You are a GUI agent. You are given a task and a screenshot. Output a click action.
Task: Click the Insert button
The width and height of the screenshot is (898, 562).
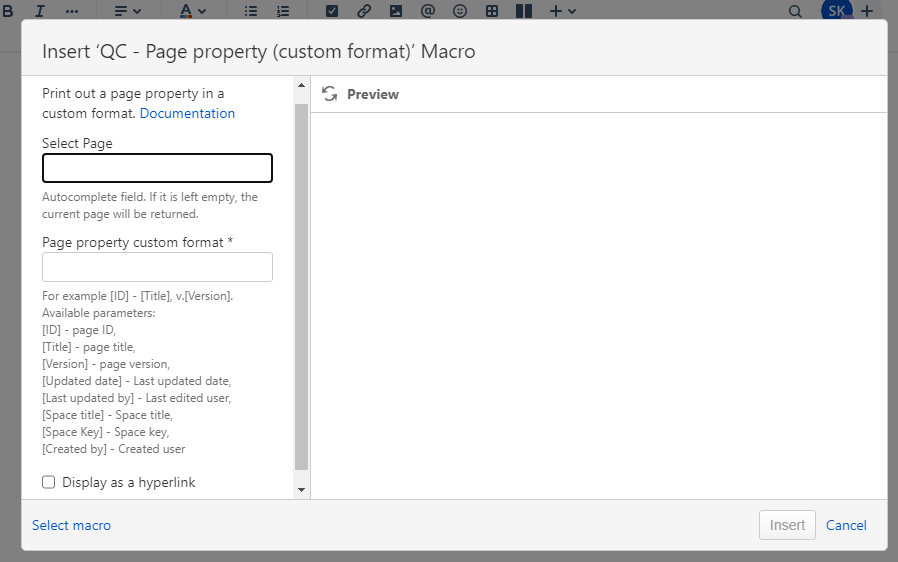pos(787,525)
